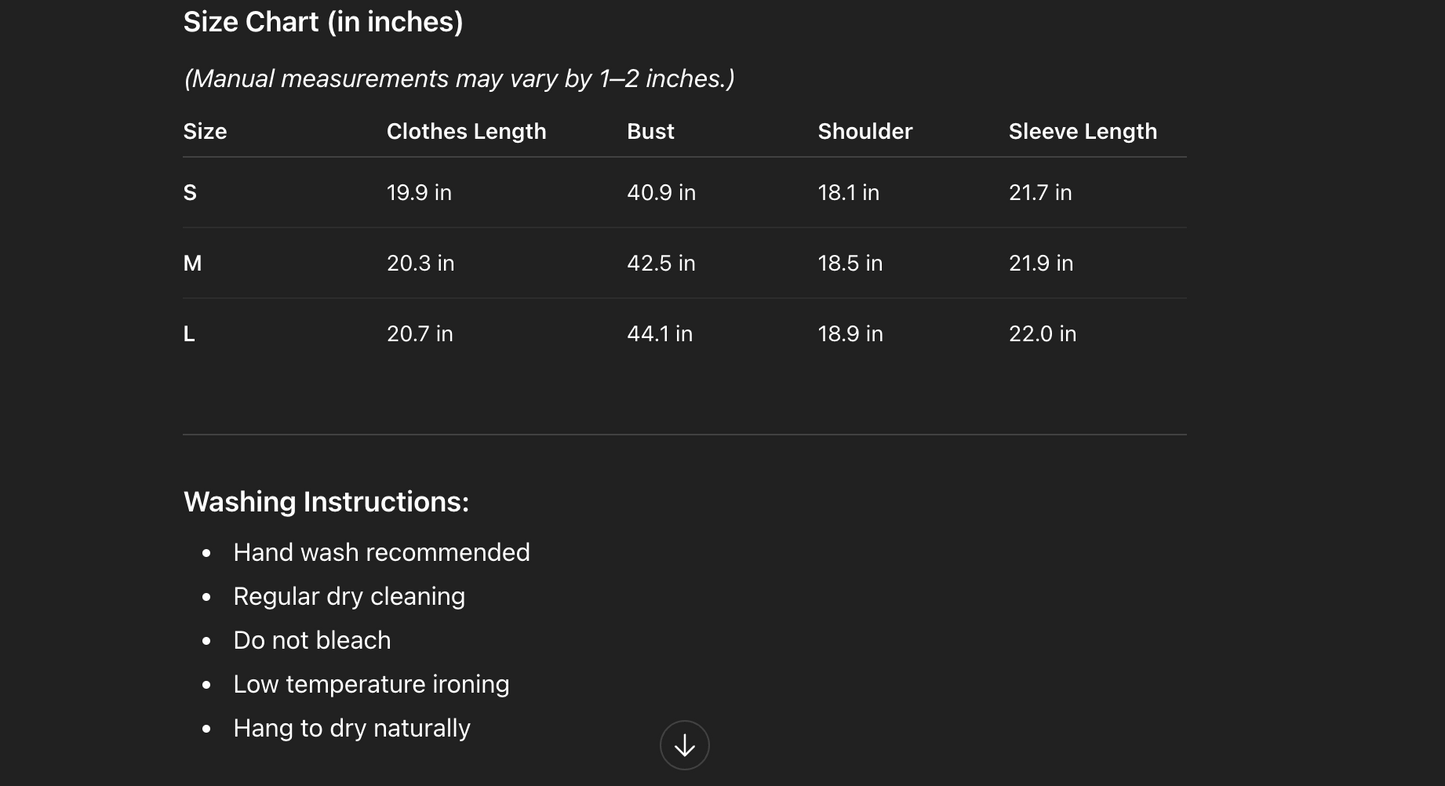Click the manual measurements note

[x=459, y=79]
